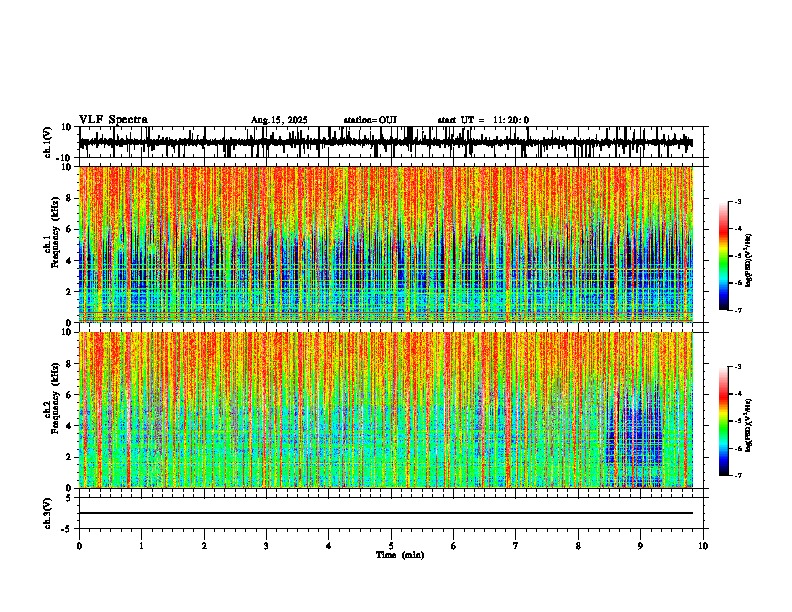Click the "Time (min)" x-axis label

point(400,555)
